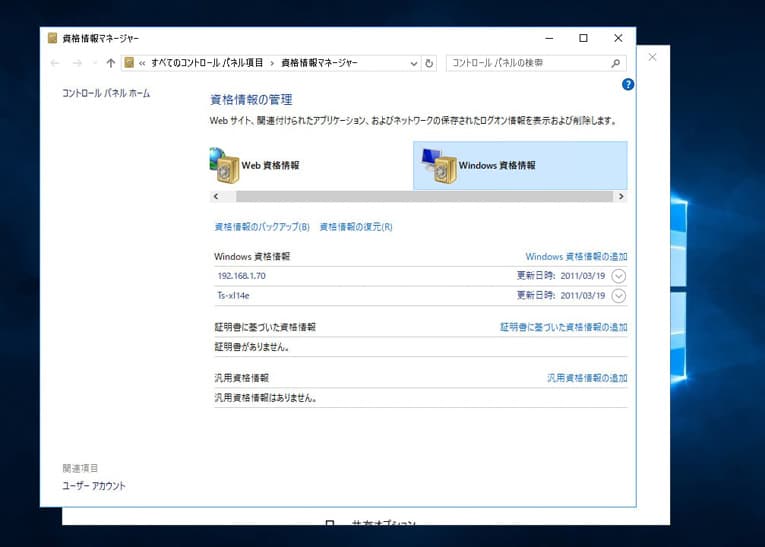Viewport: 765px width, 547px height.
Task: Click 資格情報のバックアップ(B) link
Action: coord(262,227)
